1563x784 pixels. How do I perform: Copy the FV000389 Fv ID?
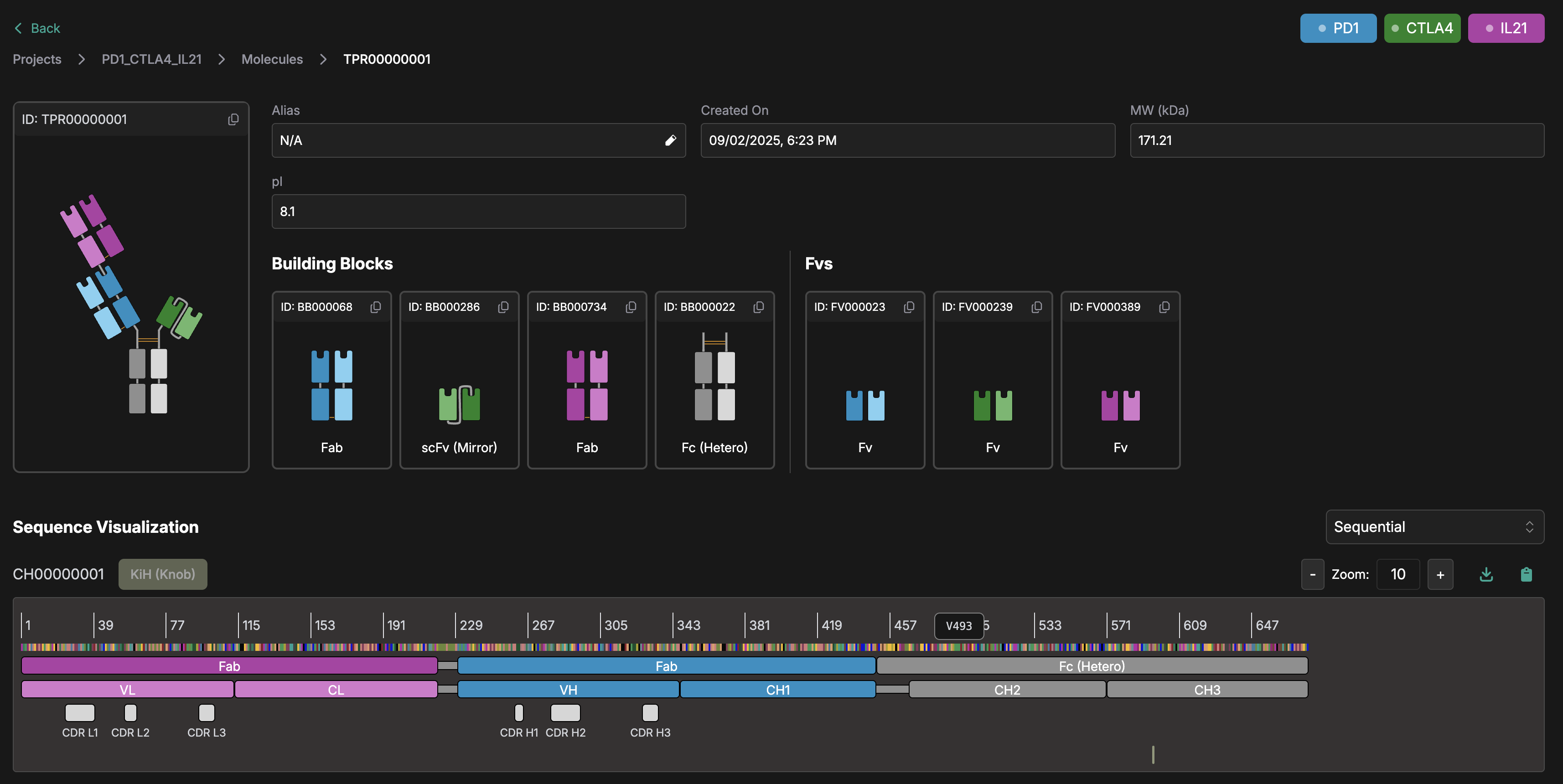[1164, 307]
